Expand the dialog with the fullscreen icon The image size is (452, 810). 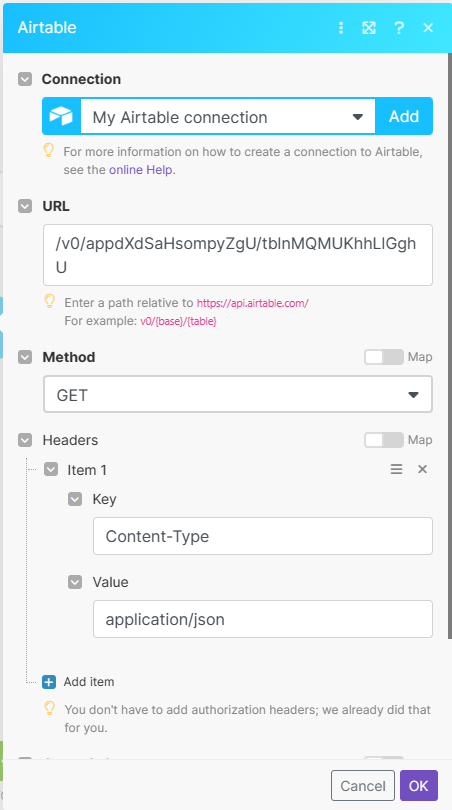[x=369, y=27]
